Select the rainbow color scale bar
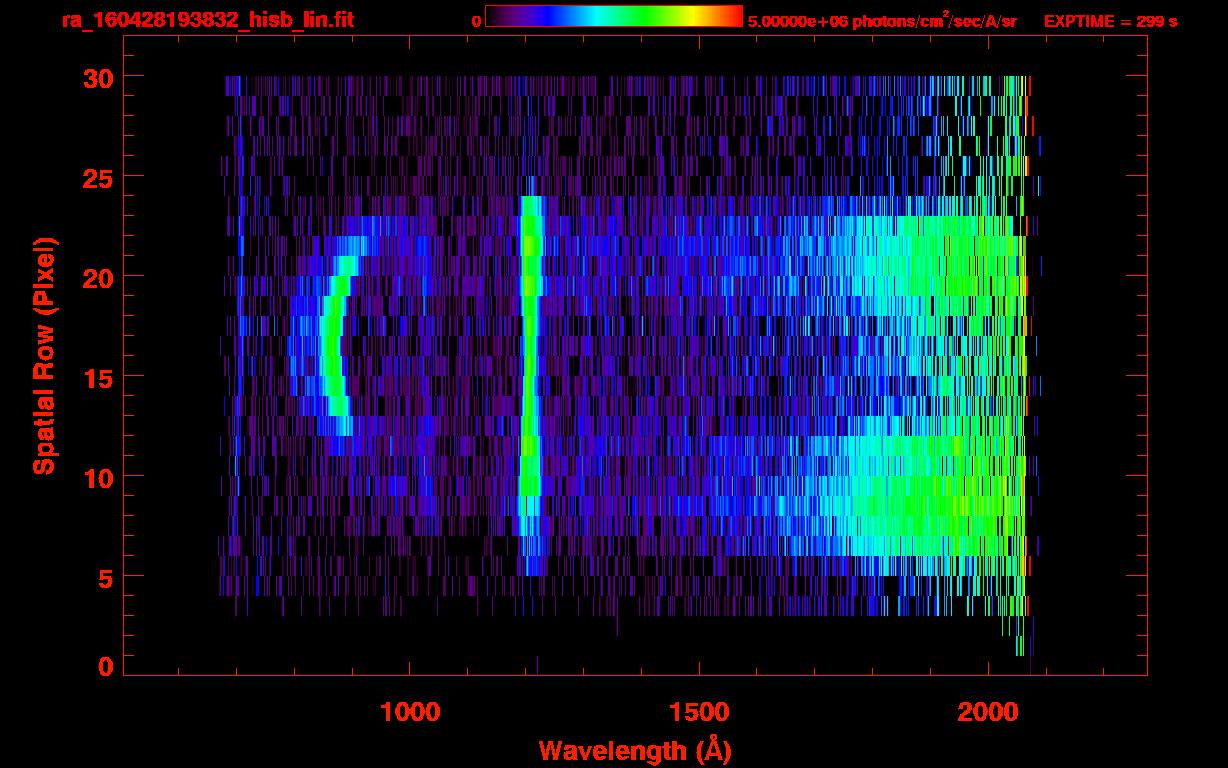 coord(613,17)
